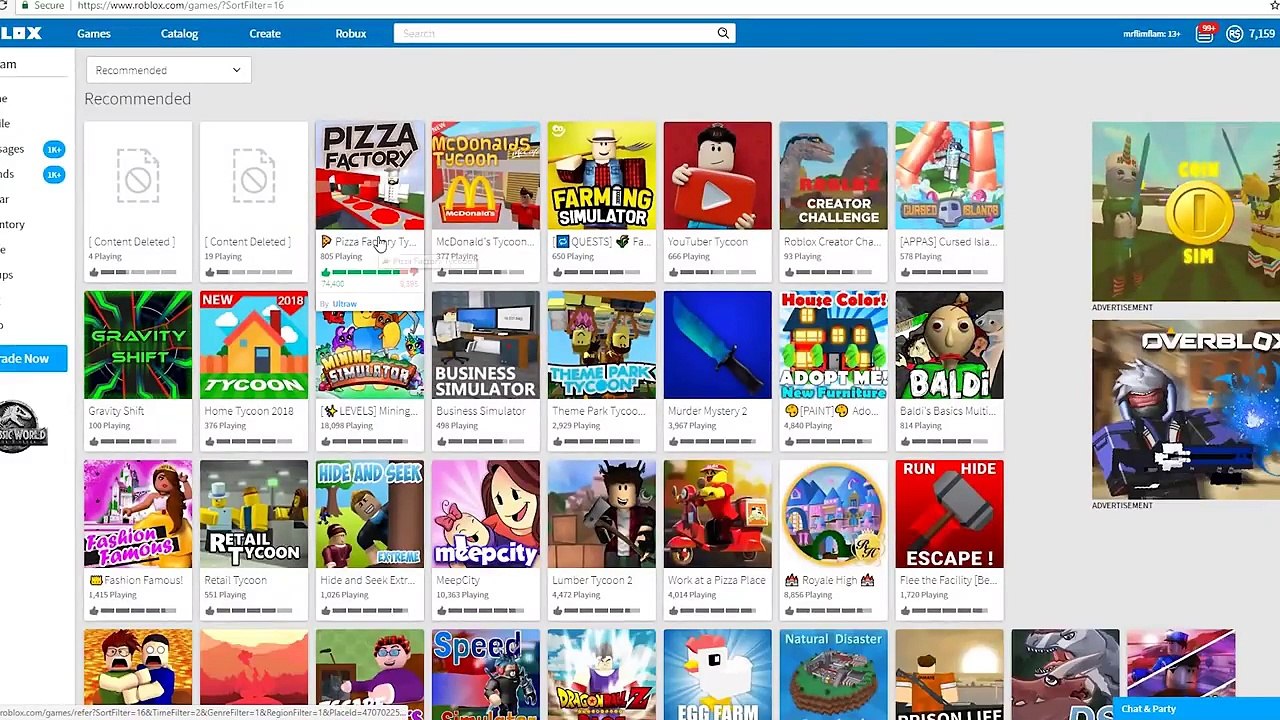Expand the Recommended sort dropdown

(168, 70)
